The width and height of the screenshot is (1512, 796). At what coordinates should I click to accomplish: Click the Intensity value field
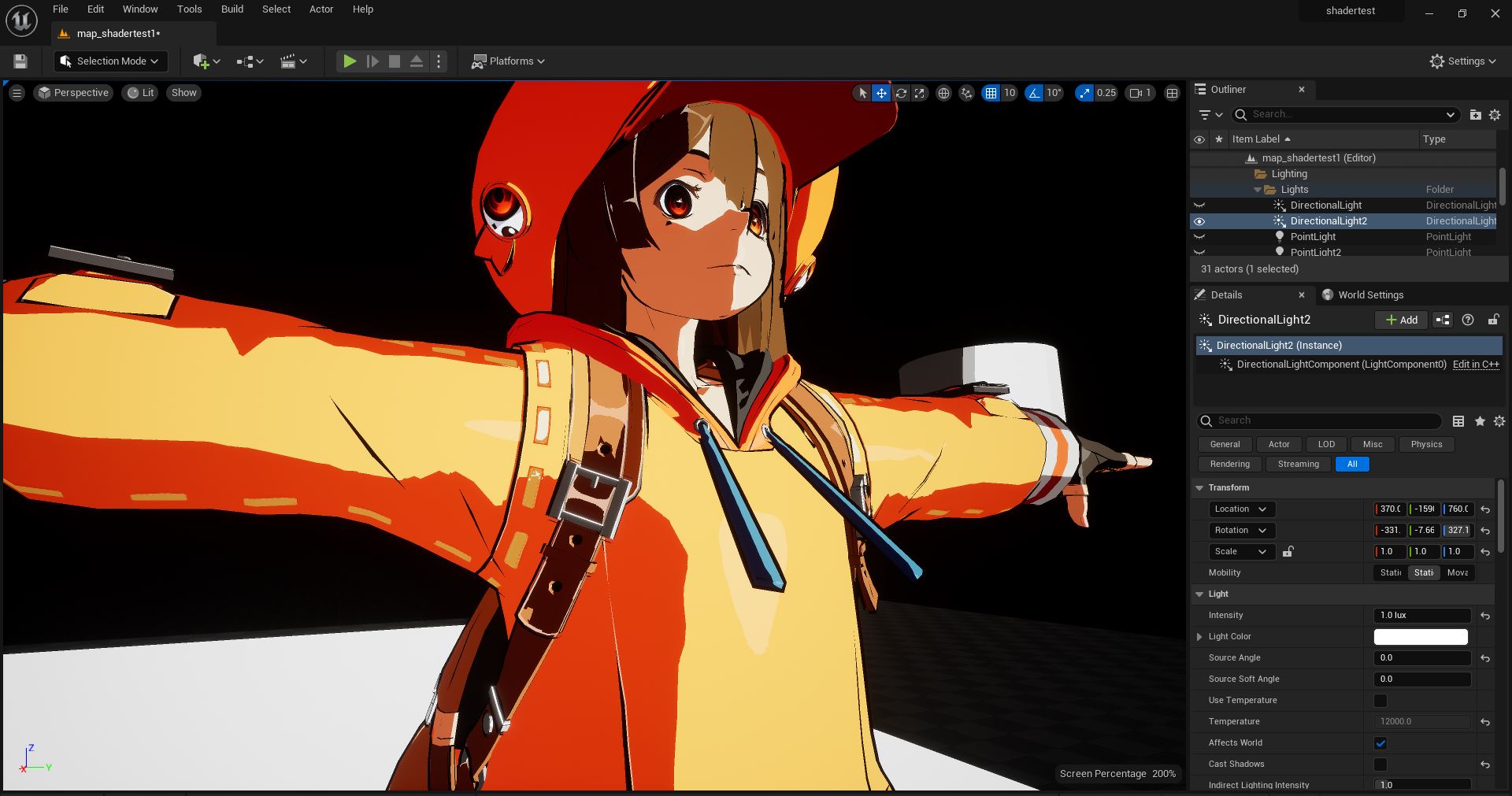(x=1422, y=616)
